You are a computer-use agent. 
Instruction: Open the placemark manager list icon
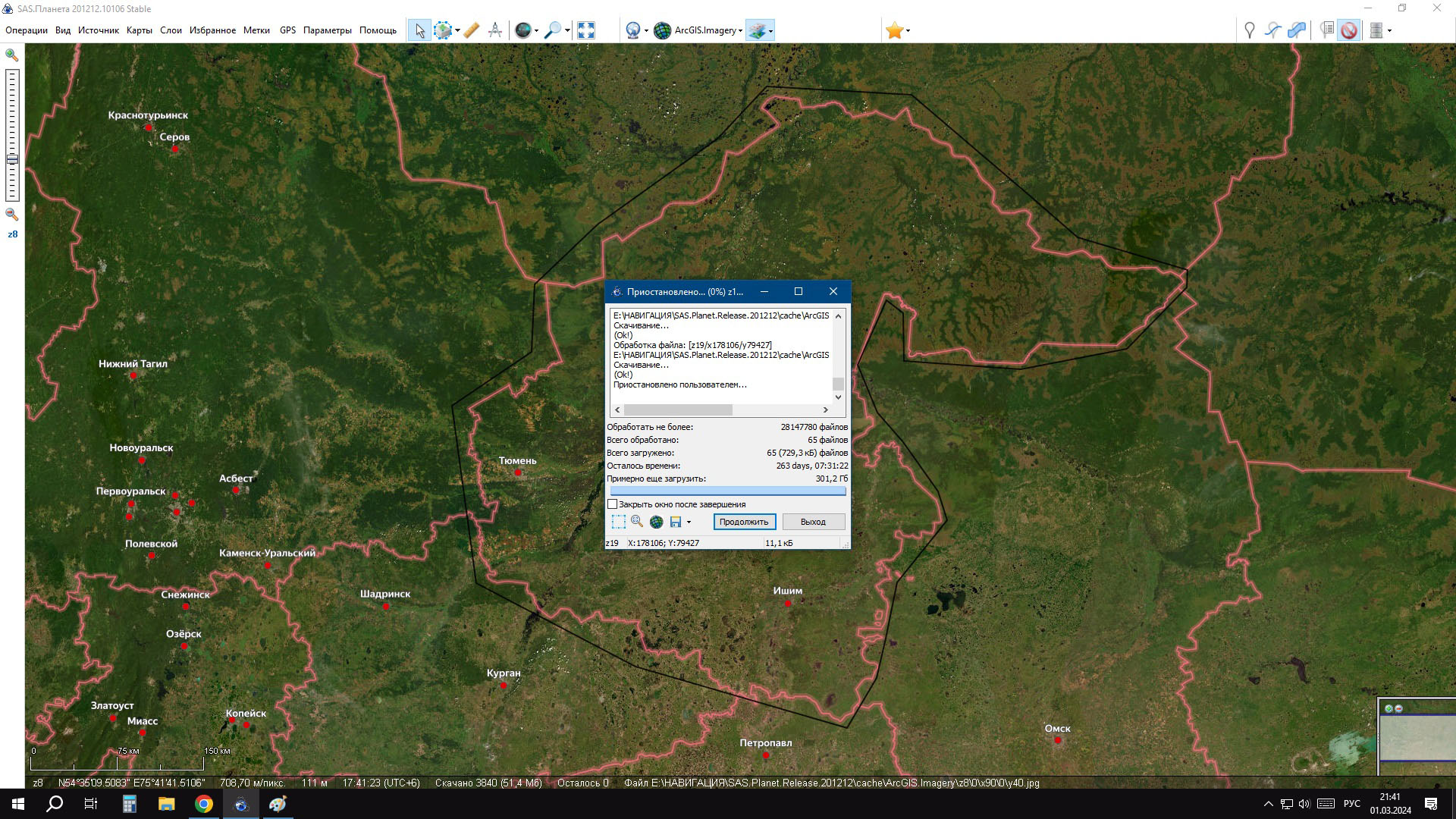(1326, 30)
